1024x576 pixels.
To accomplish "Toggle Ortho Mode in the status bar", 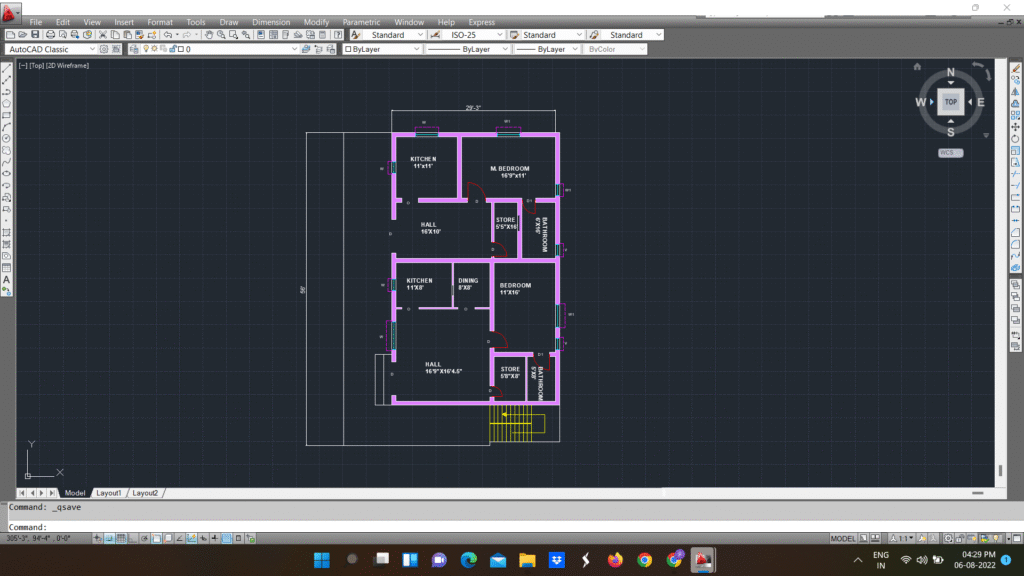I will pyautogui.click(x=133, y=539).
